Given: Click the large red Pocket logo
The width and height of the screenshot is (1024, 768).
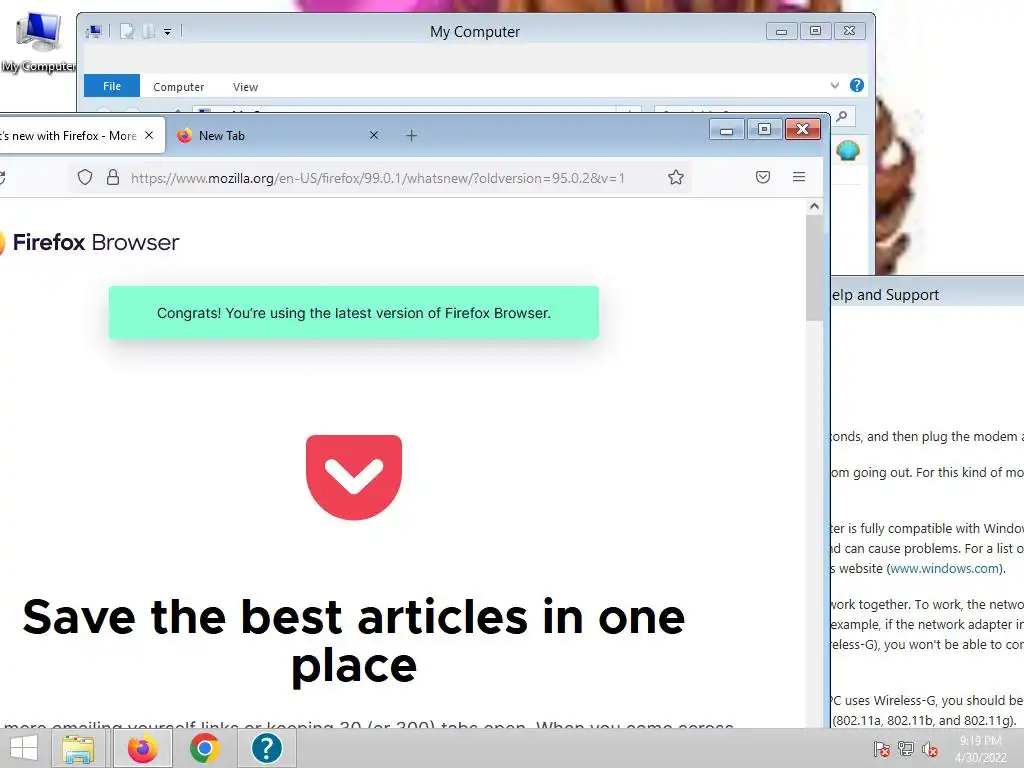Looking at the screenshot, I should tap(354, 477).
